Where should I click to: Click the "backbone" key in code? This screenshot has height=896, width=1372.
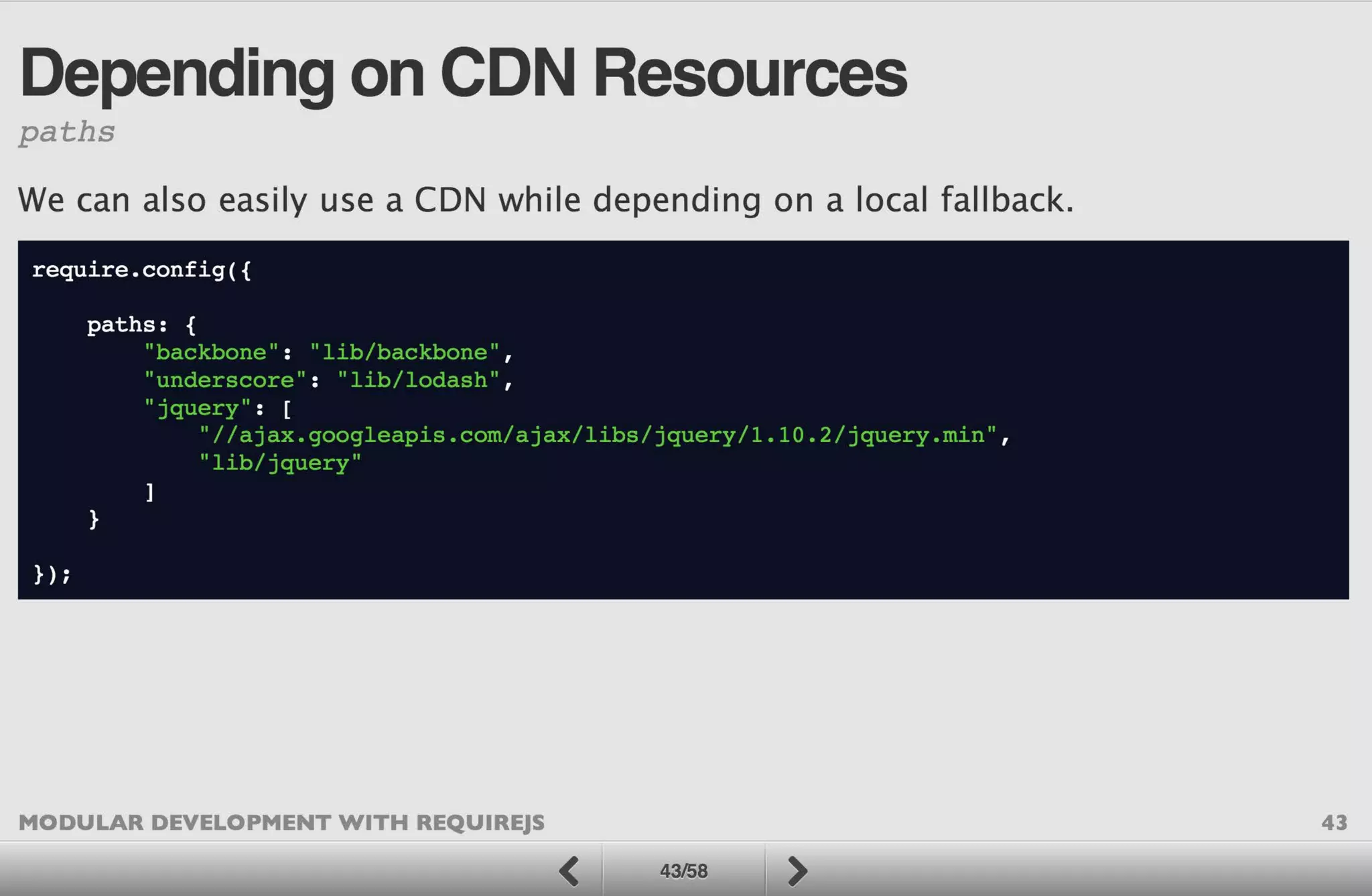coord(211,352)
